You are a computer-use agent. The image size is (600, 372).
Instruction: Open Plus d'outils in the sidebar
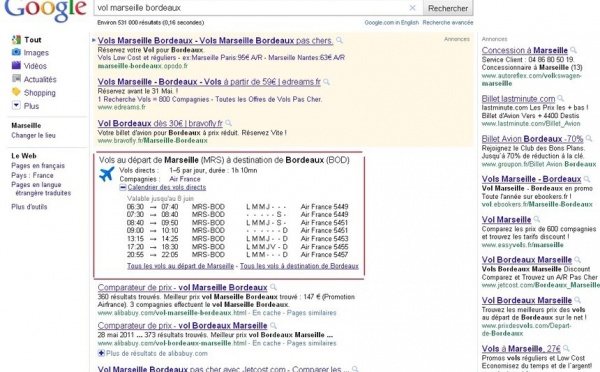tap(29, 207)
